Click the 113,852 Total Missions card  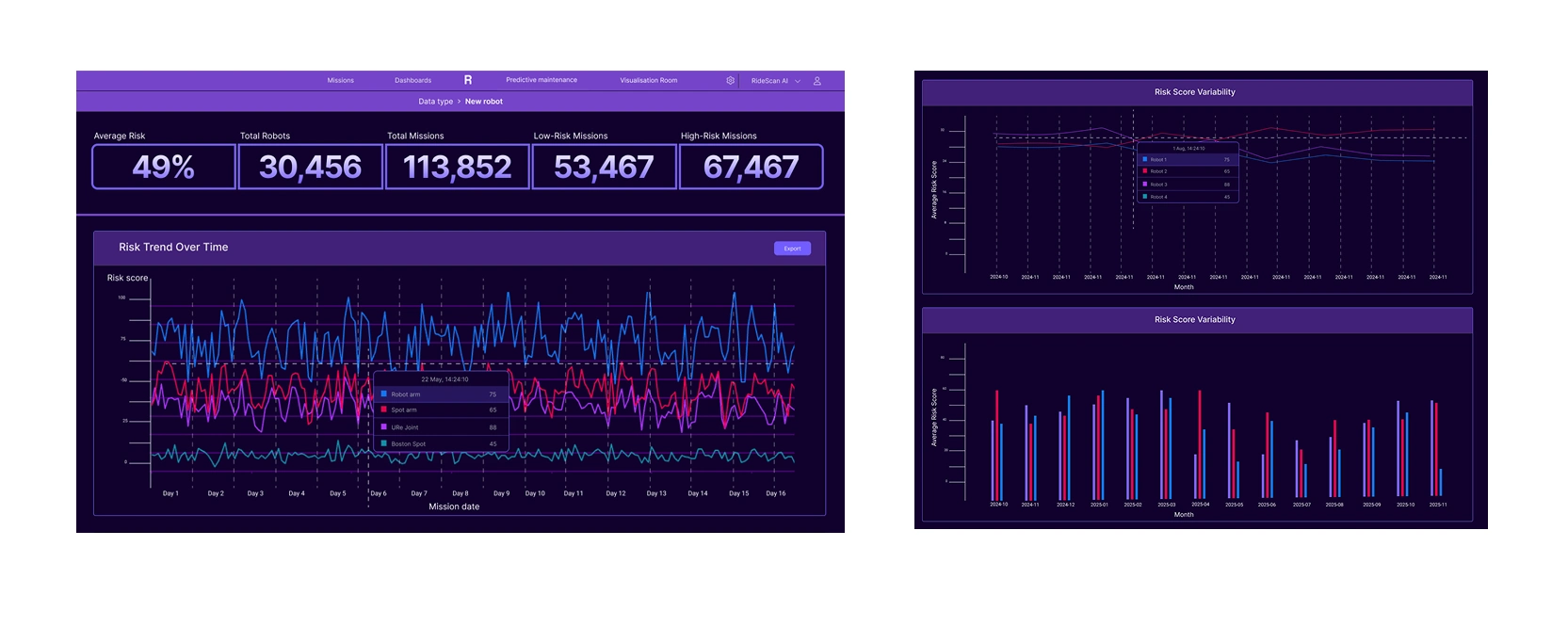click(458, 167)
